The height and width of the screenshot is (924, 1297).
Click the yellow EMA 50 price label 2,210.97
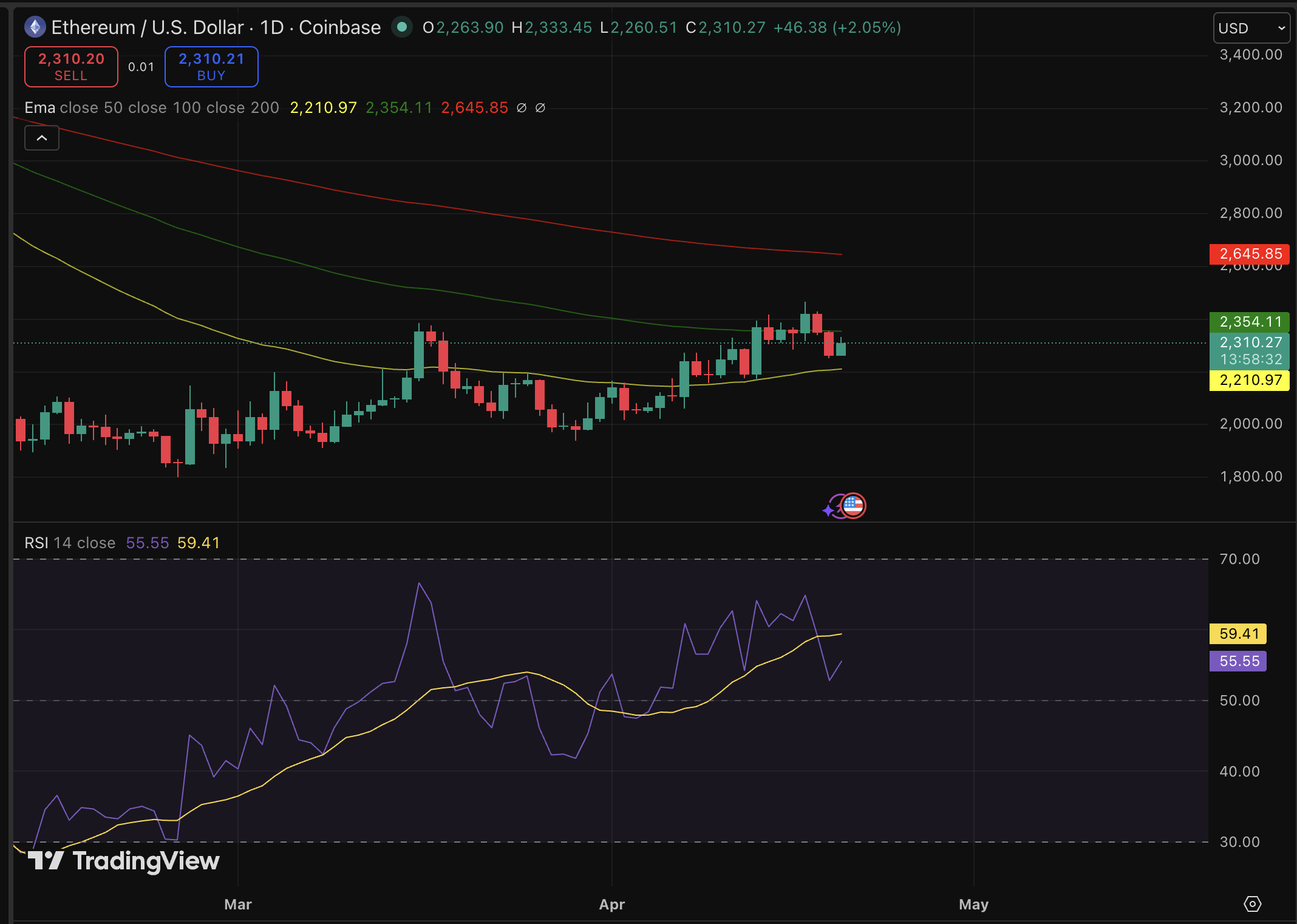pyautogui.click(x=1250, y=380)
